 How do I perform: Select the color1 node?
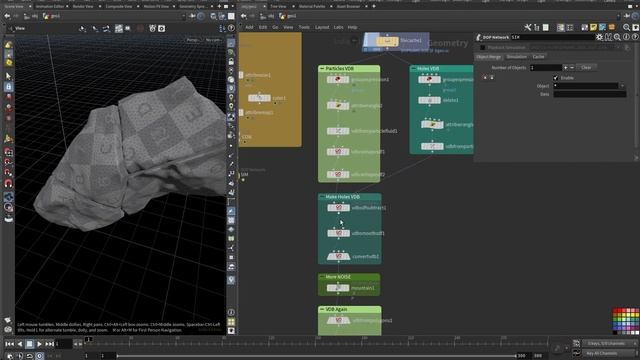(259, 98)
